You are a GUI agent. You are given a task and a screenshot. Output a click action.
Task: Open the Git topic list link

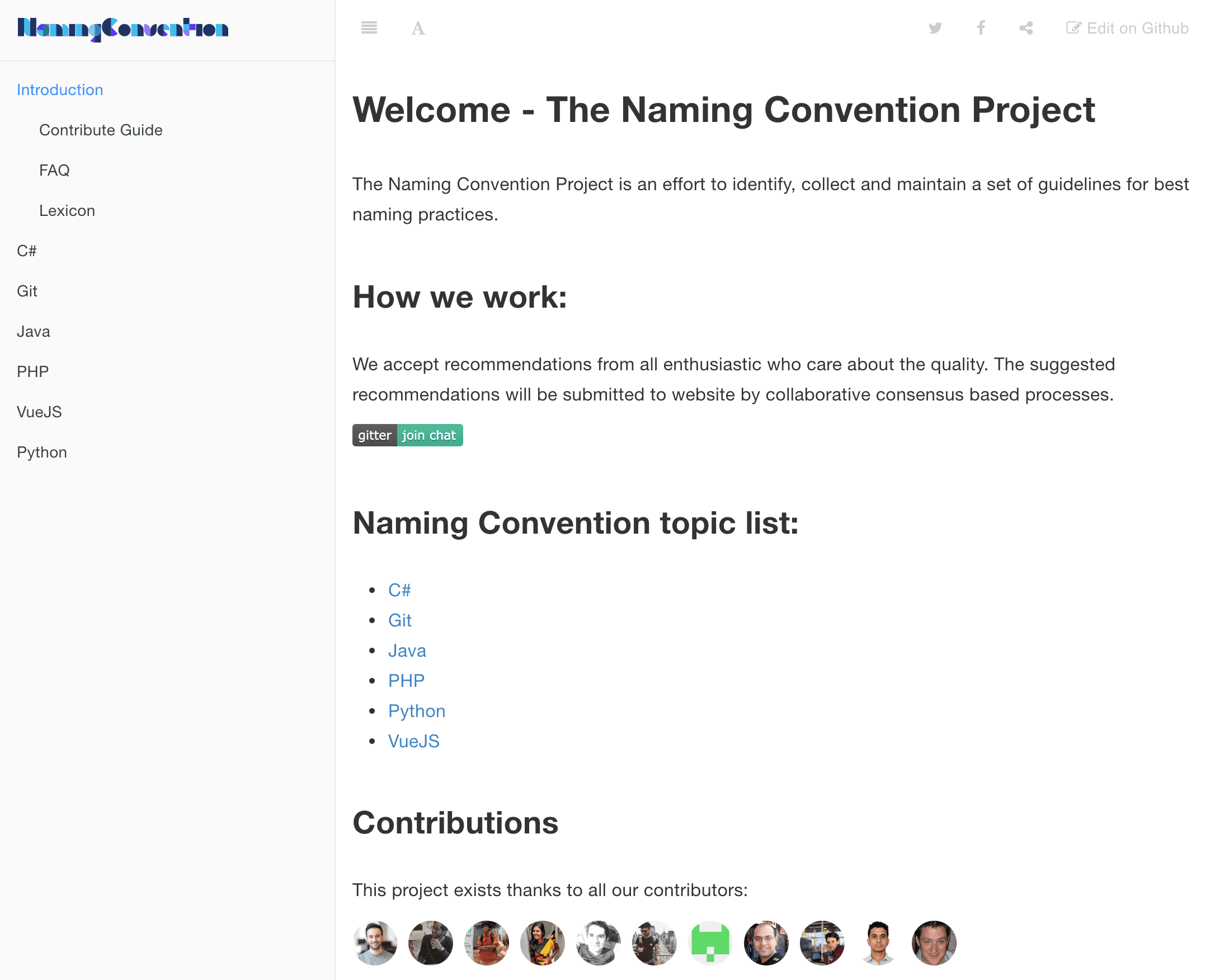(x=400, y=620)
